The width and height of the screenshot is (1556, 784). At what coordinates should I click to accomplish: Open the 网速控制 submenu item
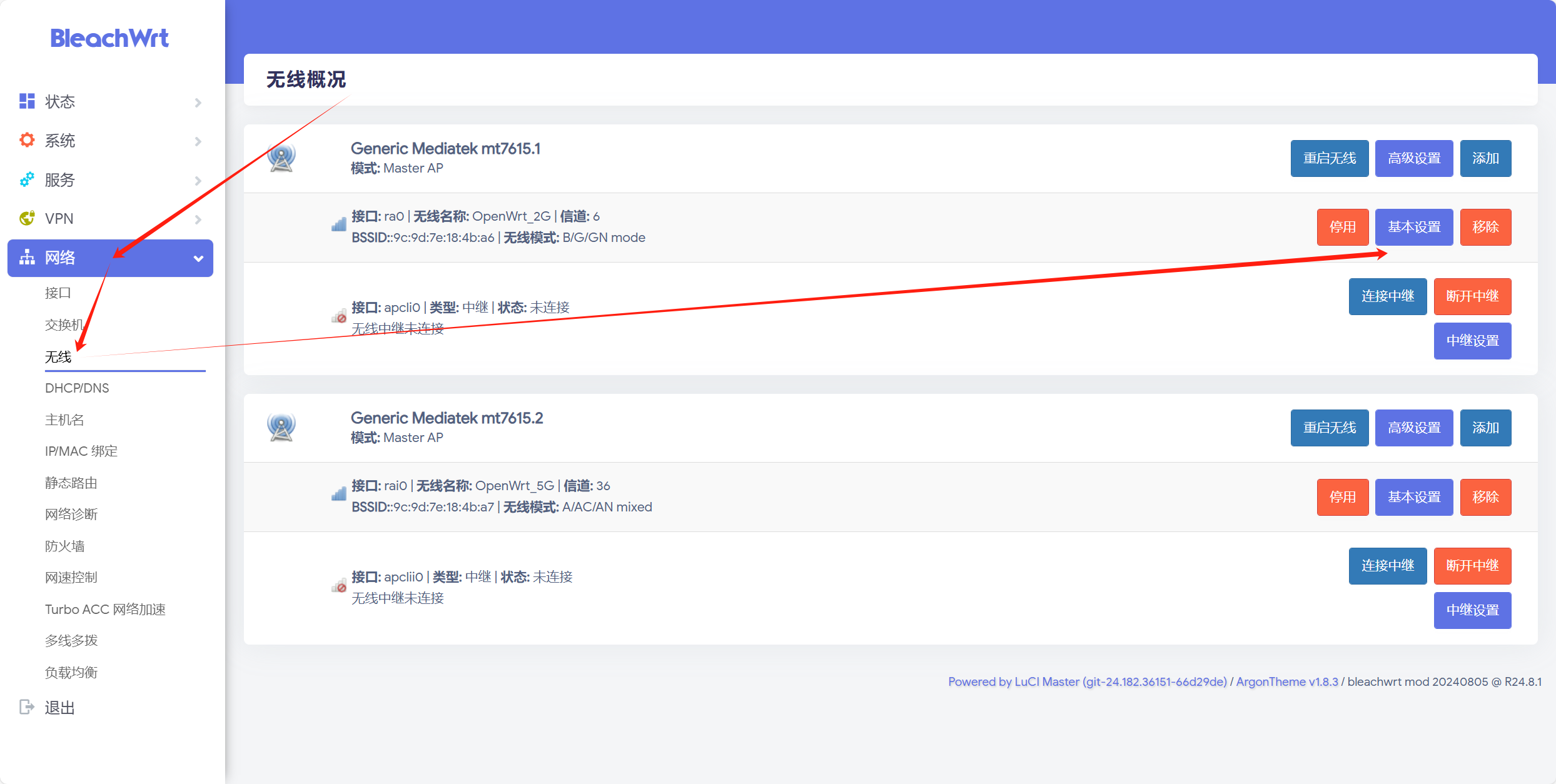coord(71,577)
